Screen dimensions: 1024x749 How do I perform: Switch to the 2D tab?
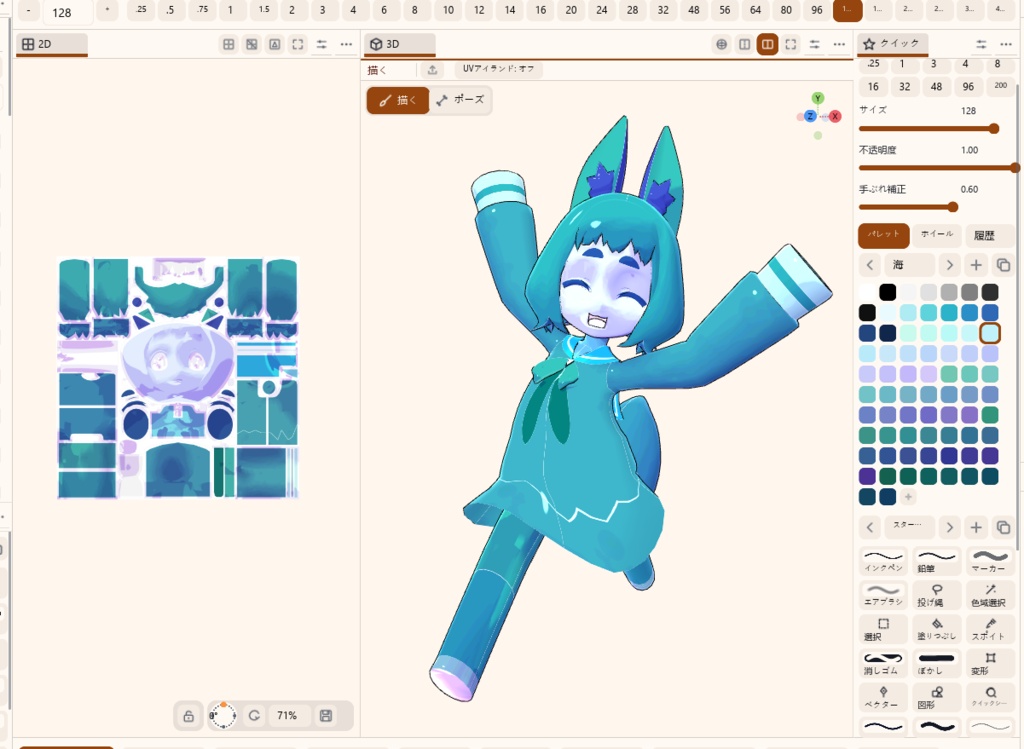pyautogui.click(x=52, y=44)
